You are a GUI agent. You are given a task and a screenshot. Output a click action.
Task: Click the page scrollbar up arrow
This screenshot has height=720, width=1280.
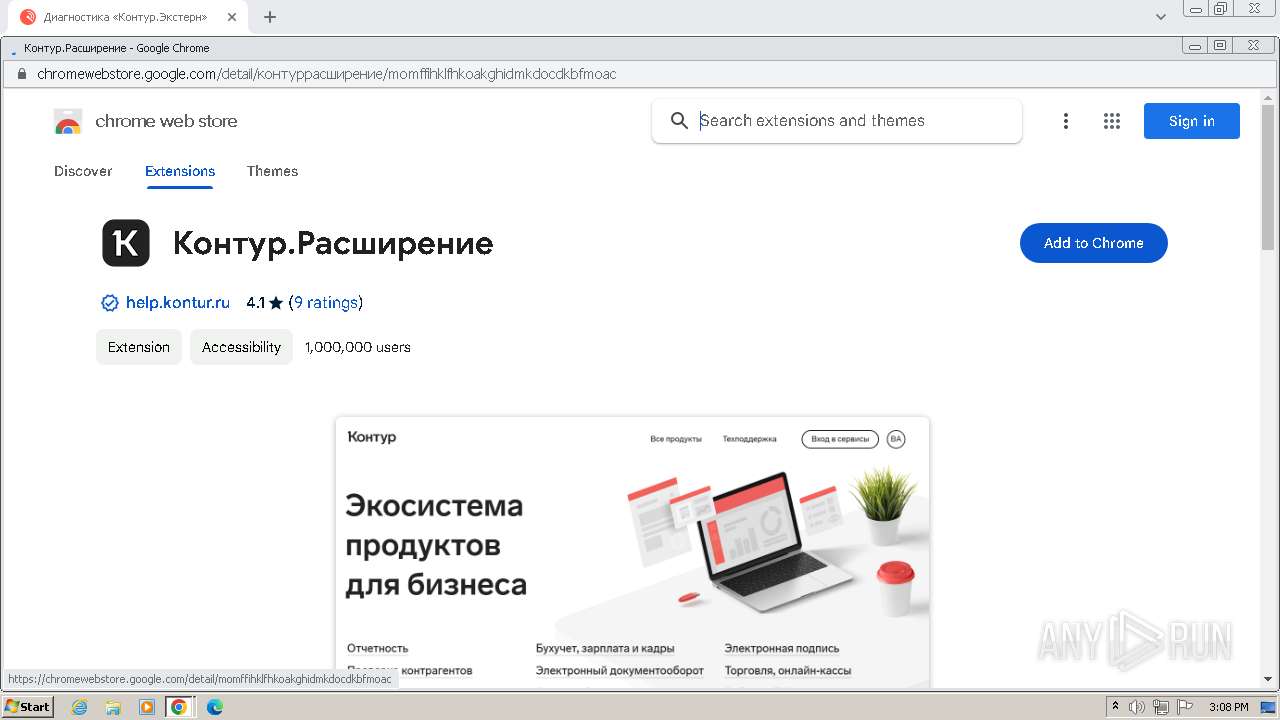tap(1269, 98)
